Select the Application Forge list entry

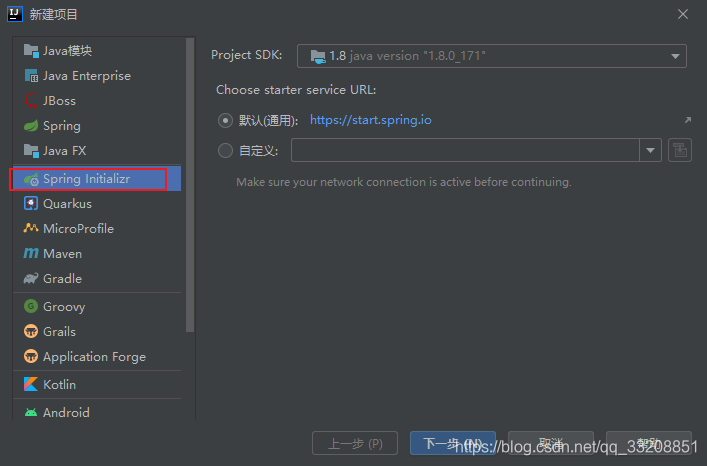(97, 356)
